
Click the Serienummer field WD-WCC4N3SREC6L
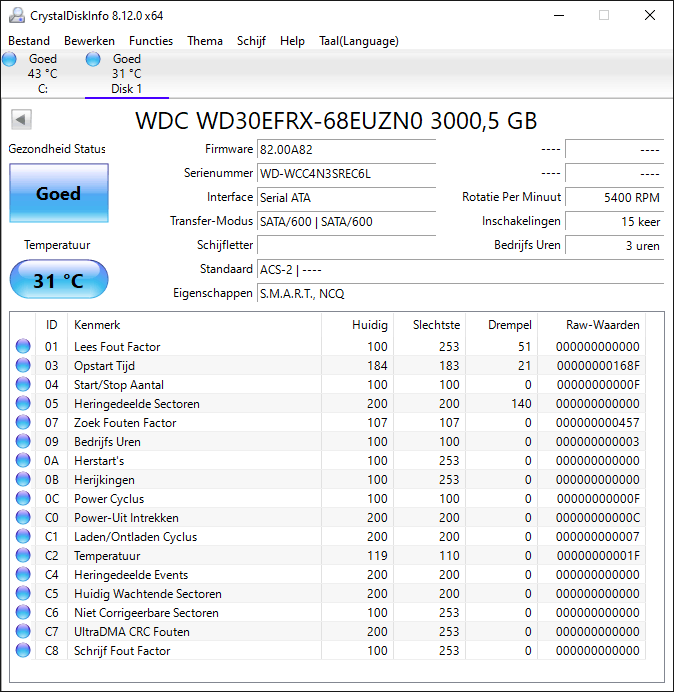[346, 173]
